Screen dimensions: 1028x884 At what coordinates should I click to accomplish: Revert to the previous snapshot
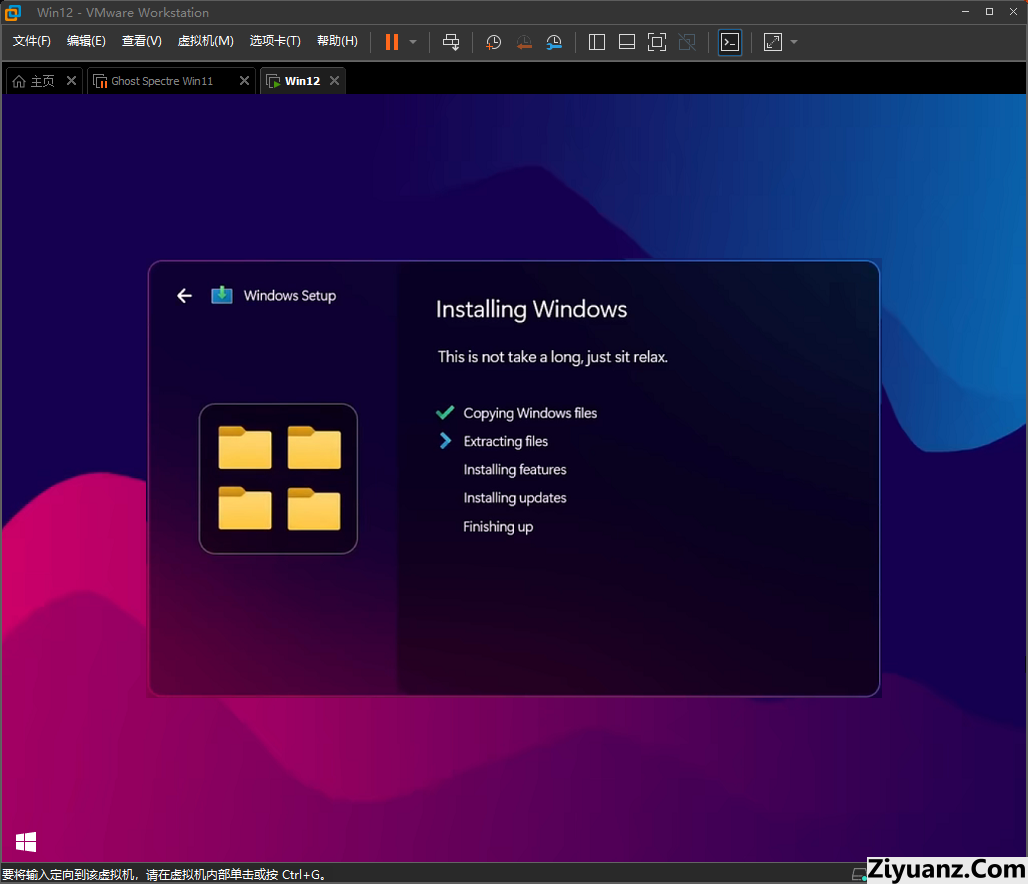coord(523,42)
